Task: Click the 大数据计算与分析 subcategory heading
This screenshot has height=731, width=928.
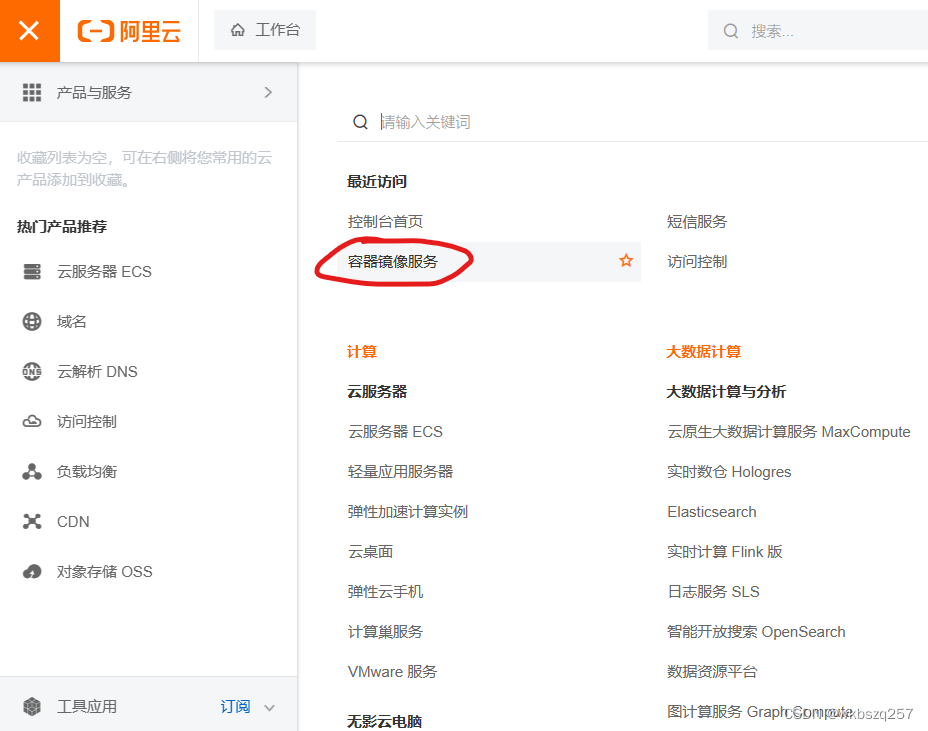Action: tap(726, 392)
